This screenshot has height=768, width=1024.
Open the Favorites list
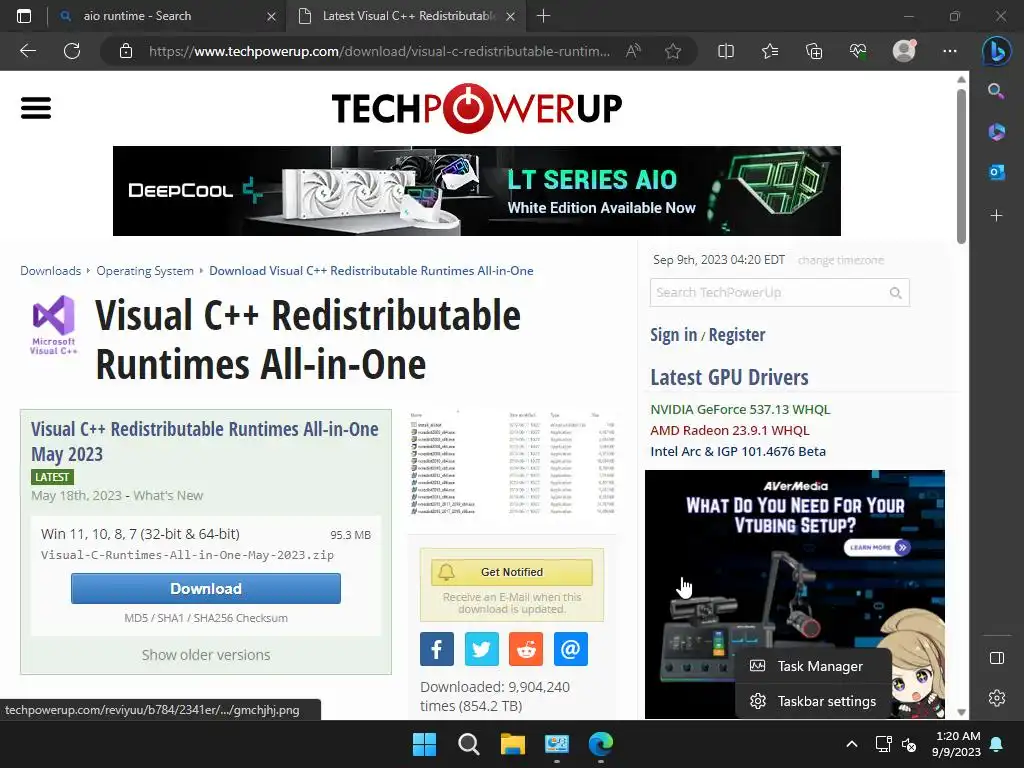(770, 51)
